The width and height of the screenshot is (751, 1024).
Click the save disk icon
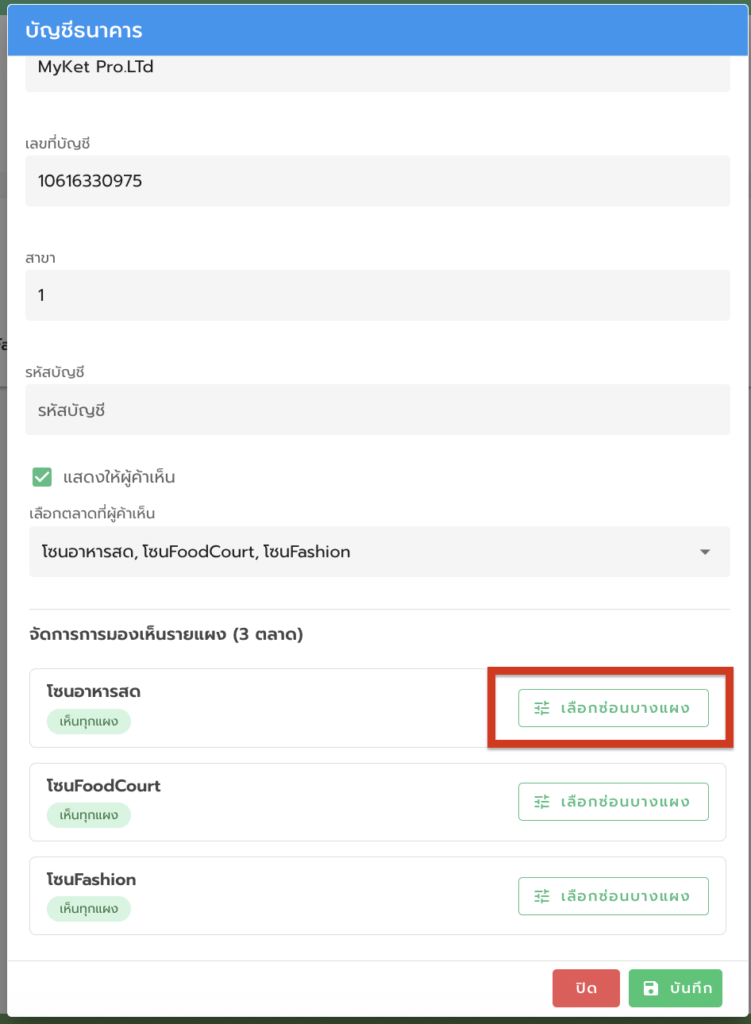651,989
